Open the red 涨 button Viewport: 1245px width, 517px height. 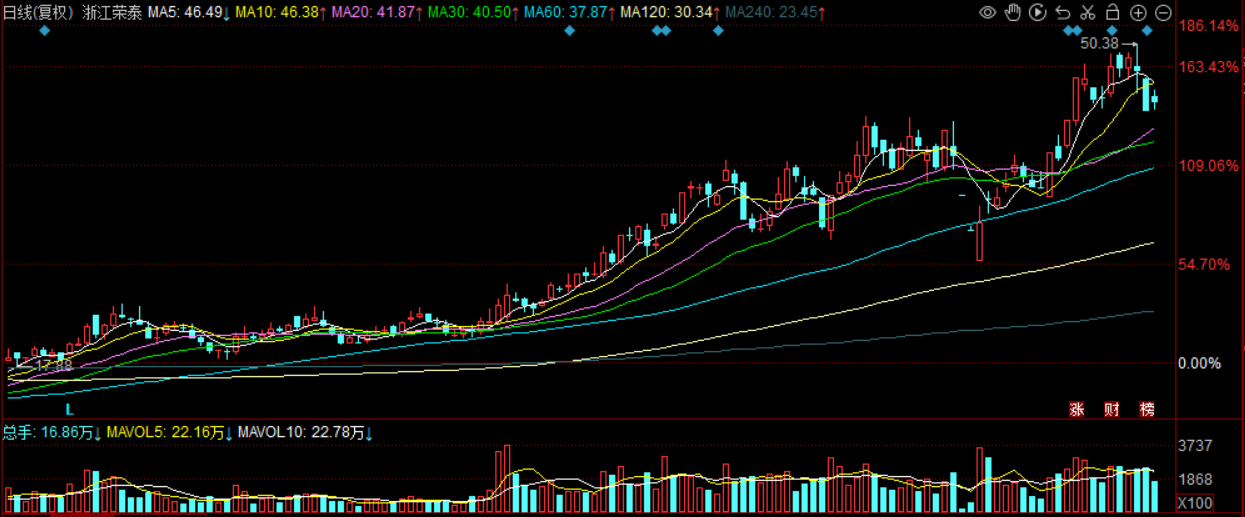tap(1077, 409)
